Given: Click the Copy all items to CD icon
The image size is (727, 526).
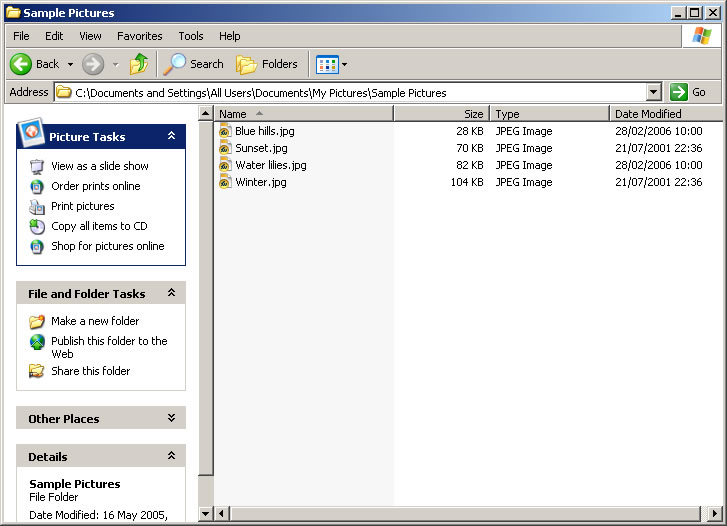Looking at the screenshot, I should coord(37,226).
